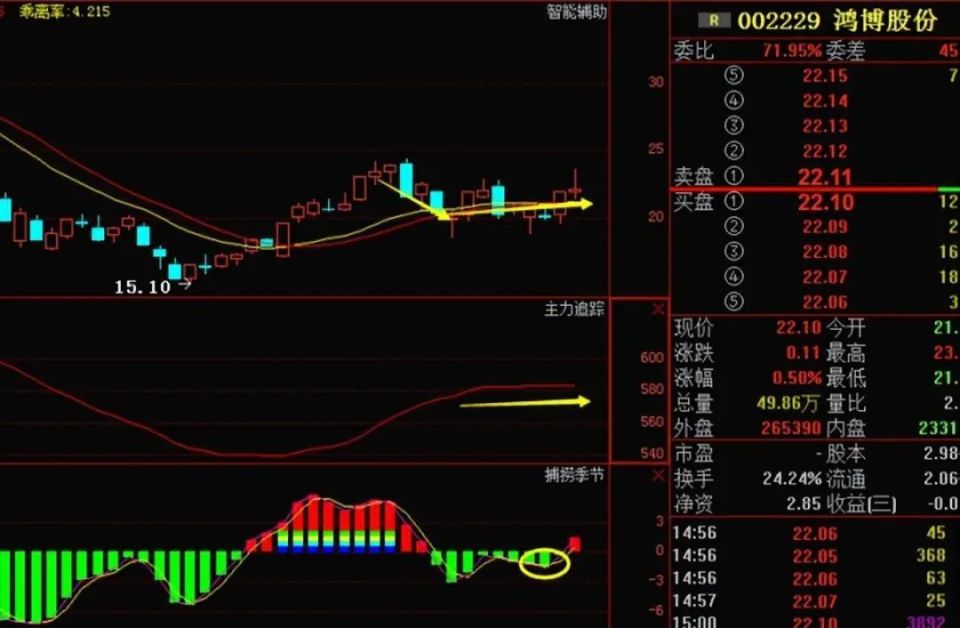Select the 捕捞季节 indicator title
960x628 pixels.
[x=574, y=475]
